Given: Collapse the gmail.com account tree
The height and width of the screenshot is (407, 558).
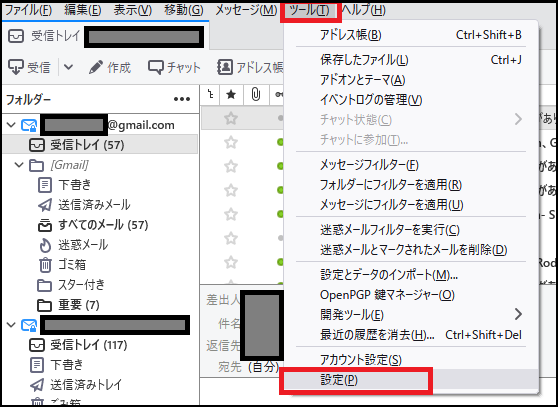Looking at the screenshot, I should [x=11, y=125].
